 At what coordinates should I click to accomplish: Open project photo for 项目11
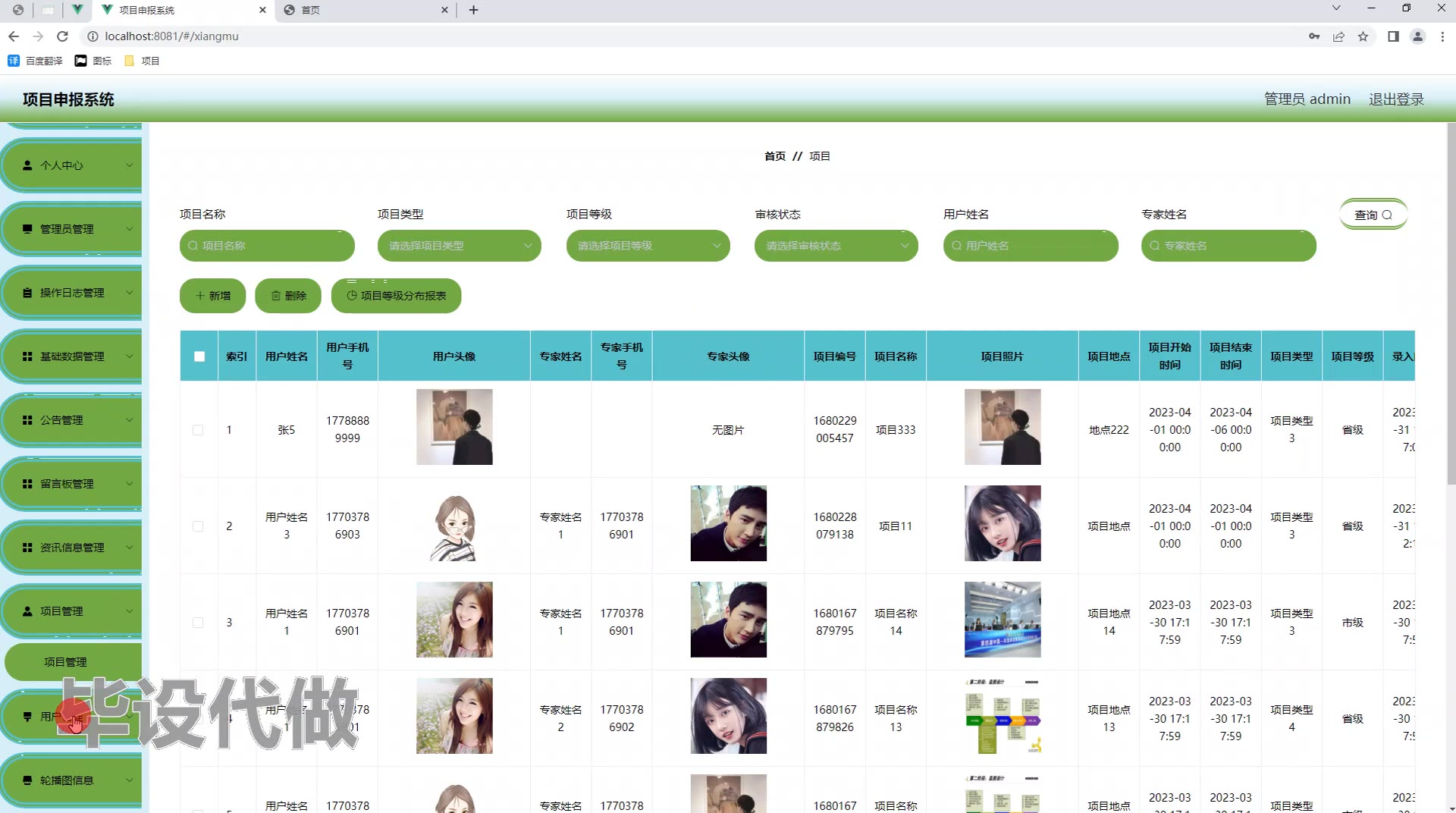pyautogui.click(x=1003, y=523)
